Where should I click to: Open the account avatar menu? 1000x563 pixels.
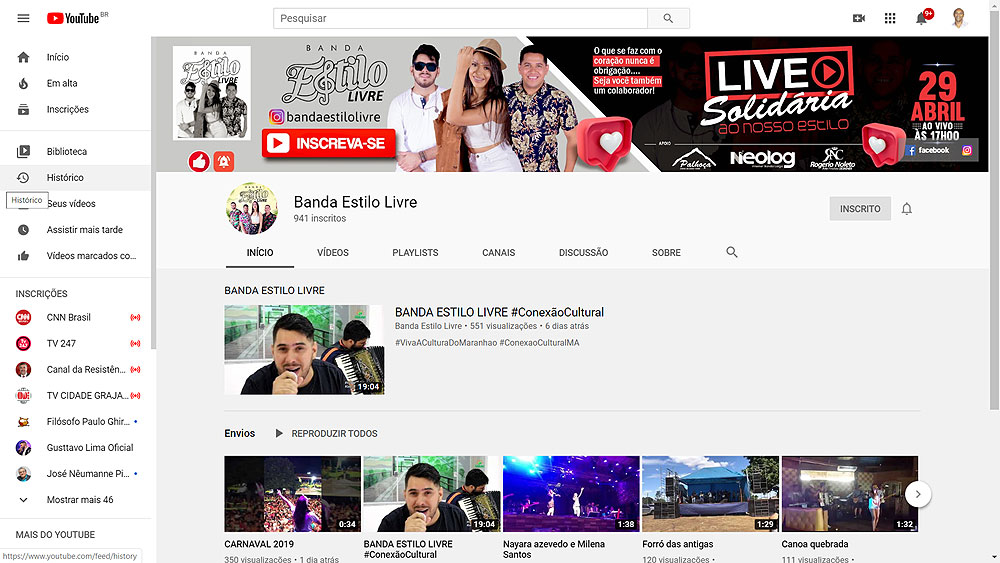point(958,18)
